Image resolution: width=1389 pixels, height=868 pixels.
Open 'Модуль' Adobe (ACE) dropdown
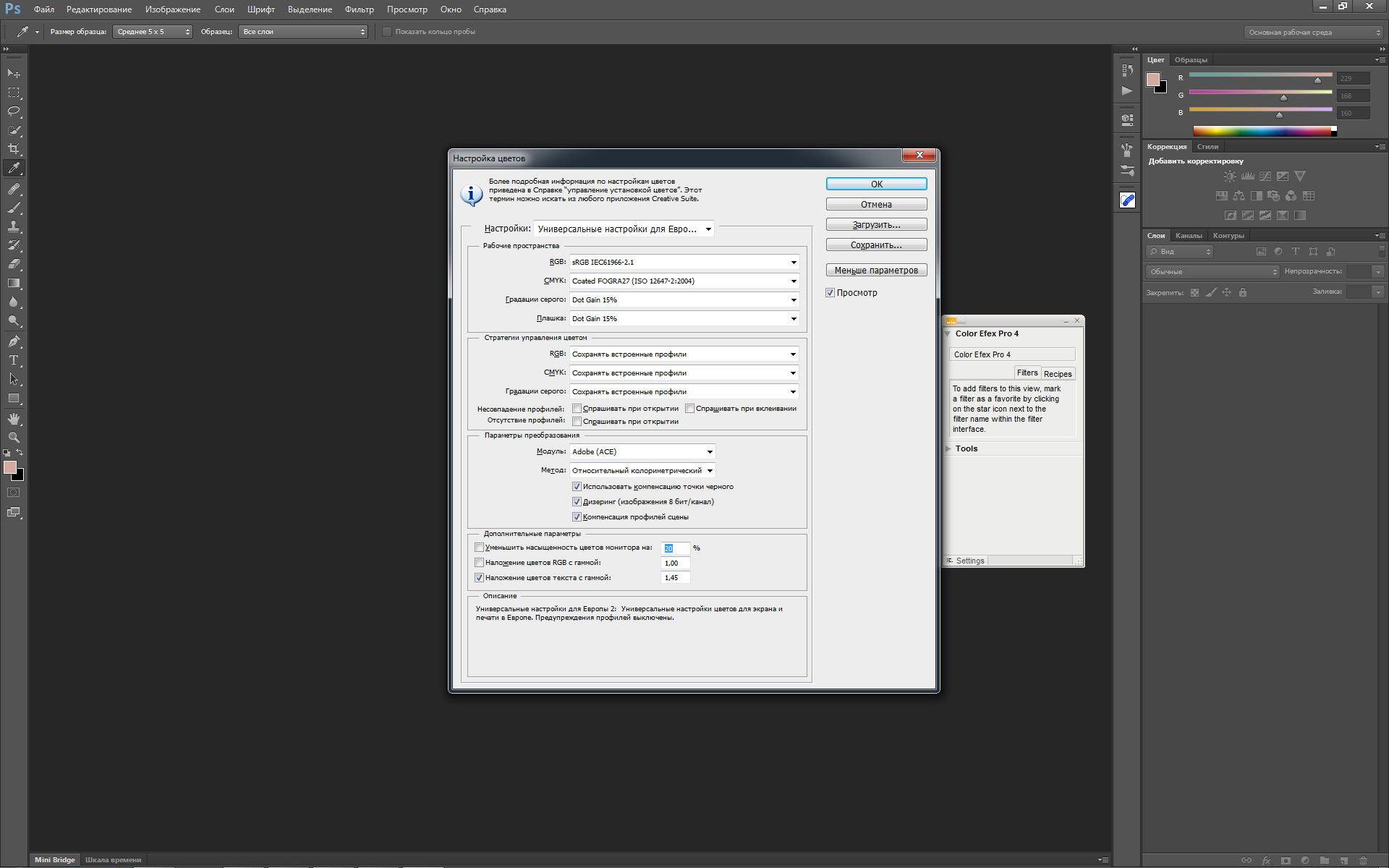pyautogui.click(x=642, y=451)
